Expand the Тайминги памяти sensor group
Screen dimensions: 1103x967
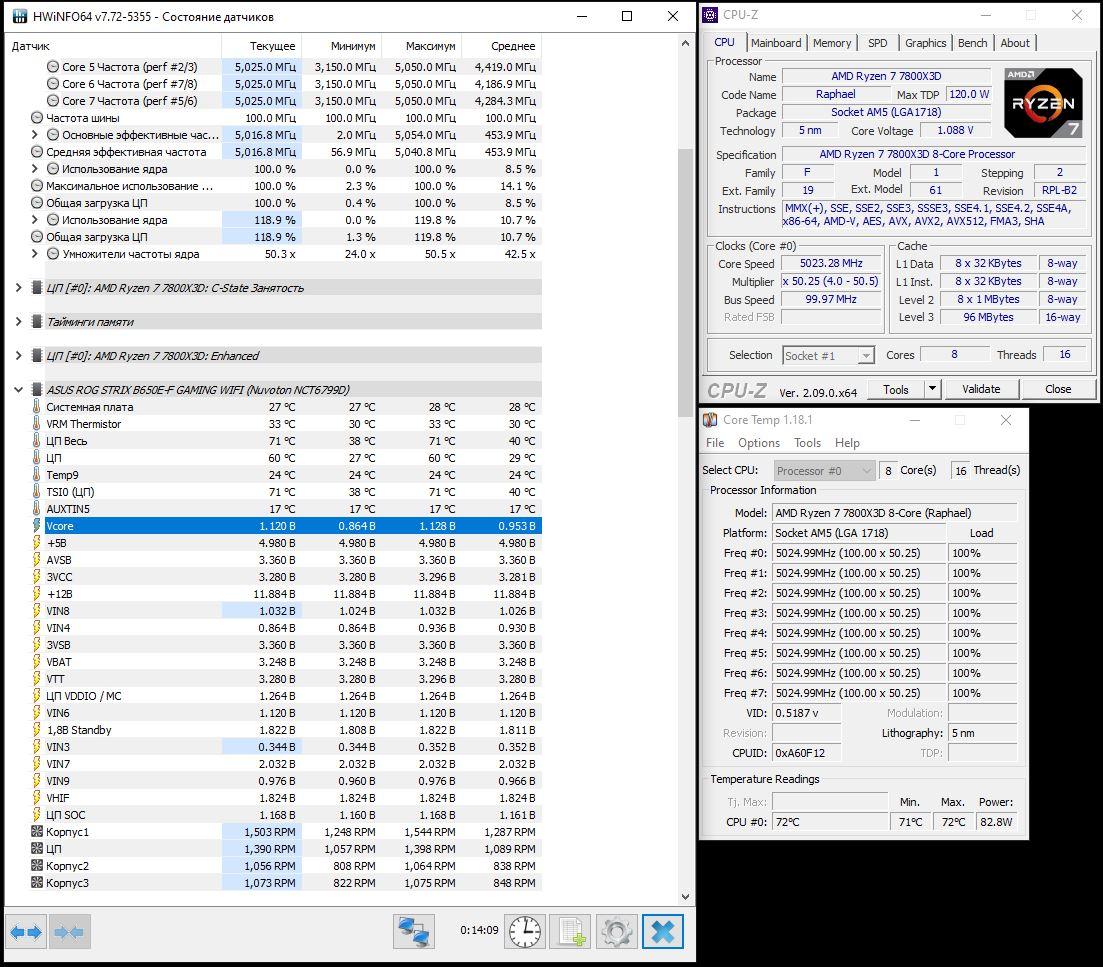coord(19,322)
